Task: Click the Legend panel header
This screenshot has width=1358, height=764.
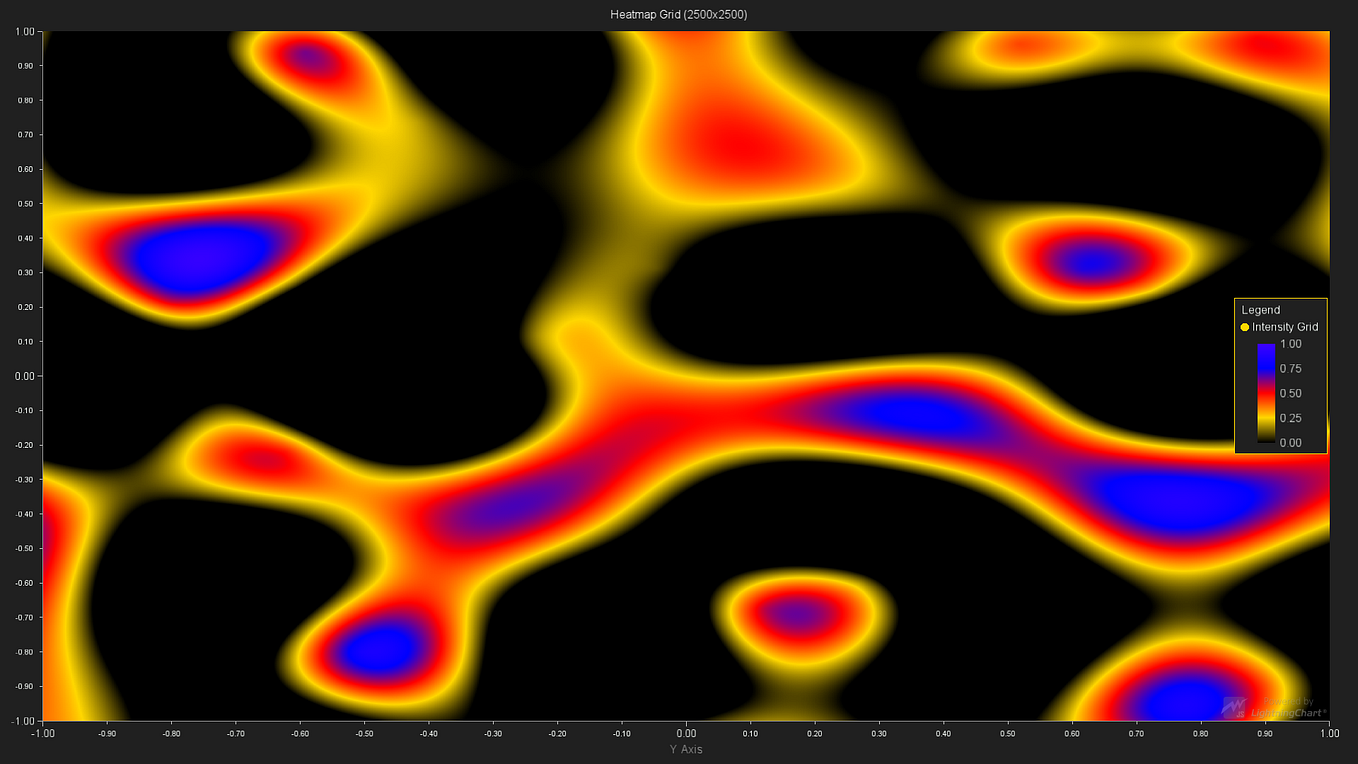Action: [x=1262, y=310]
